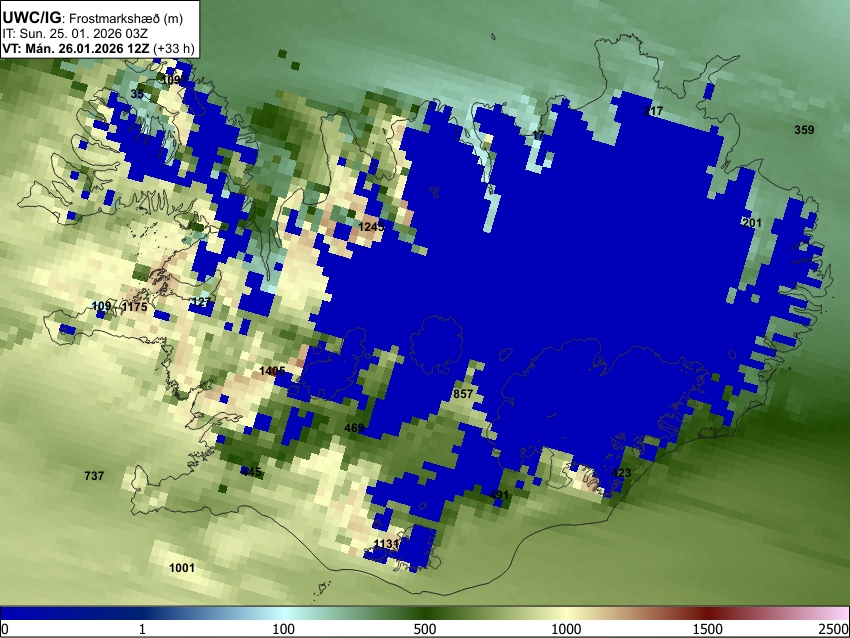The height and width of the screenshot is (638, 850).
Task: Choose the map value 1405
Action: click(272, 371)
